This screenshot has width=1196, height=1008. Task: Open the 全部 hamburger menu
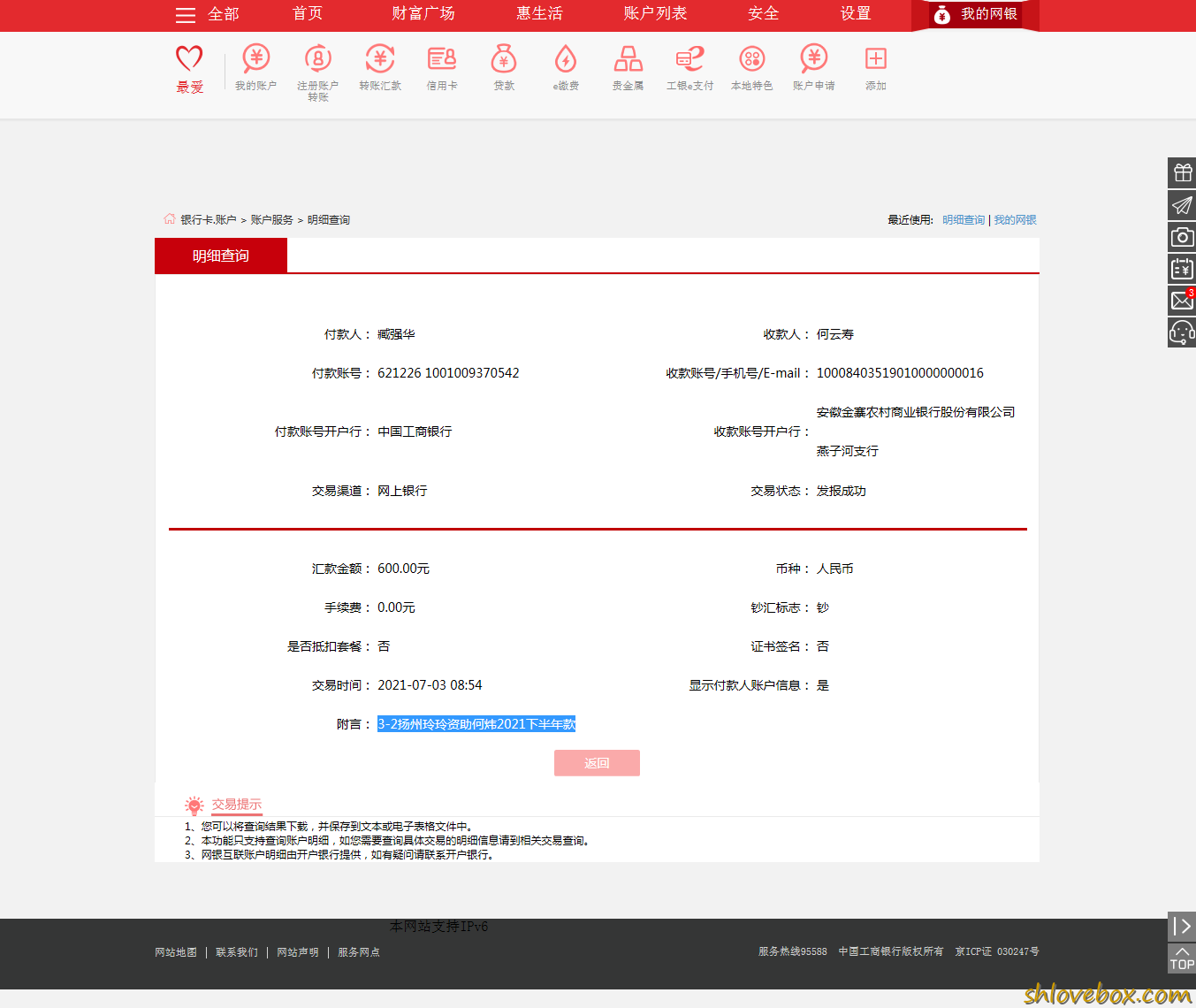click(207, 14)
